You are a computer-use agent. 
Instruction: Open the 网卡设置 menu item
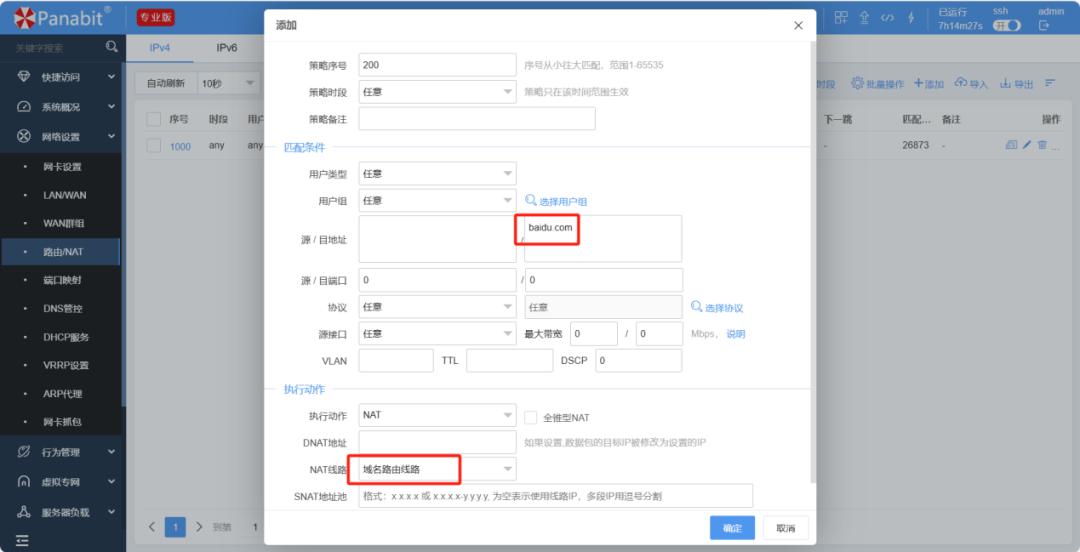[x=61, y=167]
